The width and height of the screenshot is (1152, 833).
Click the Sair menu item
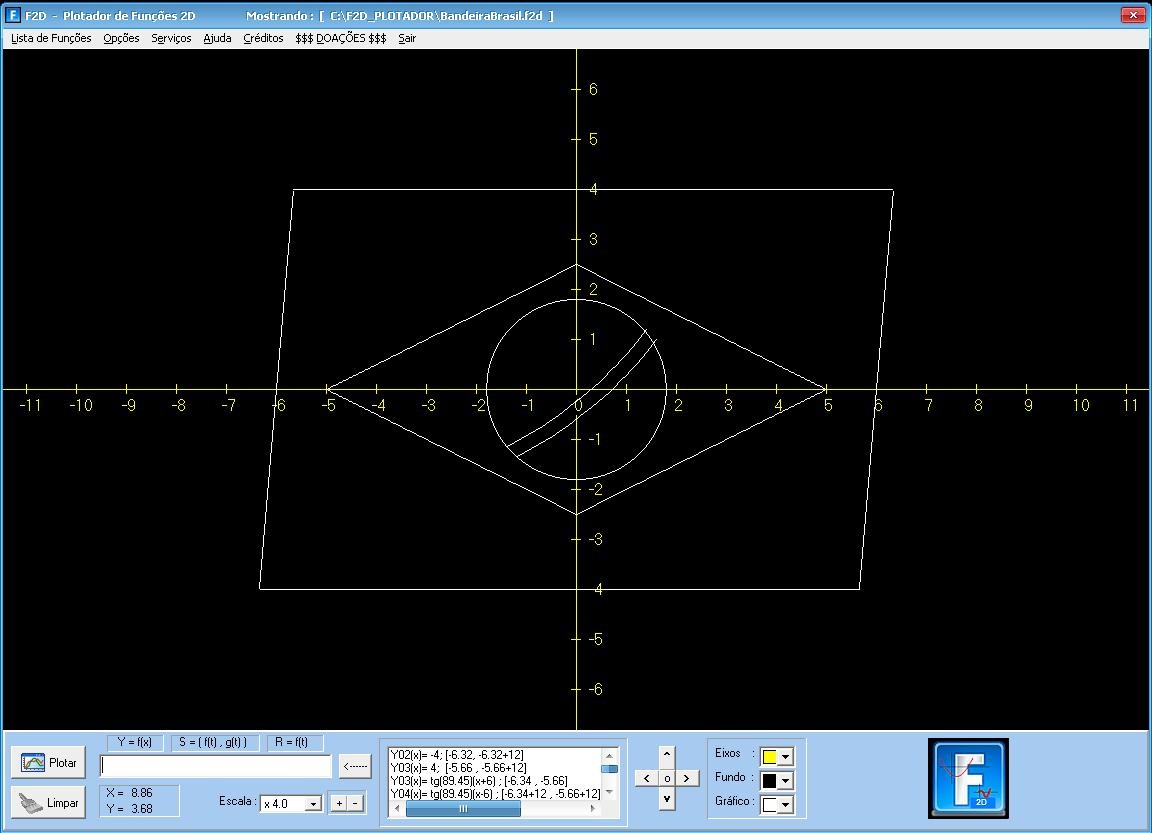click(x=407, y=38)
